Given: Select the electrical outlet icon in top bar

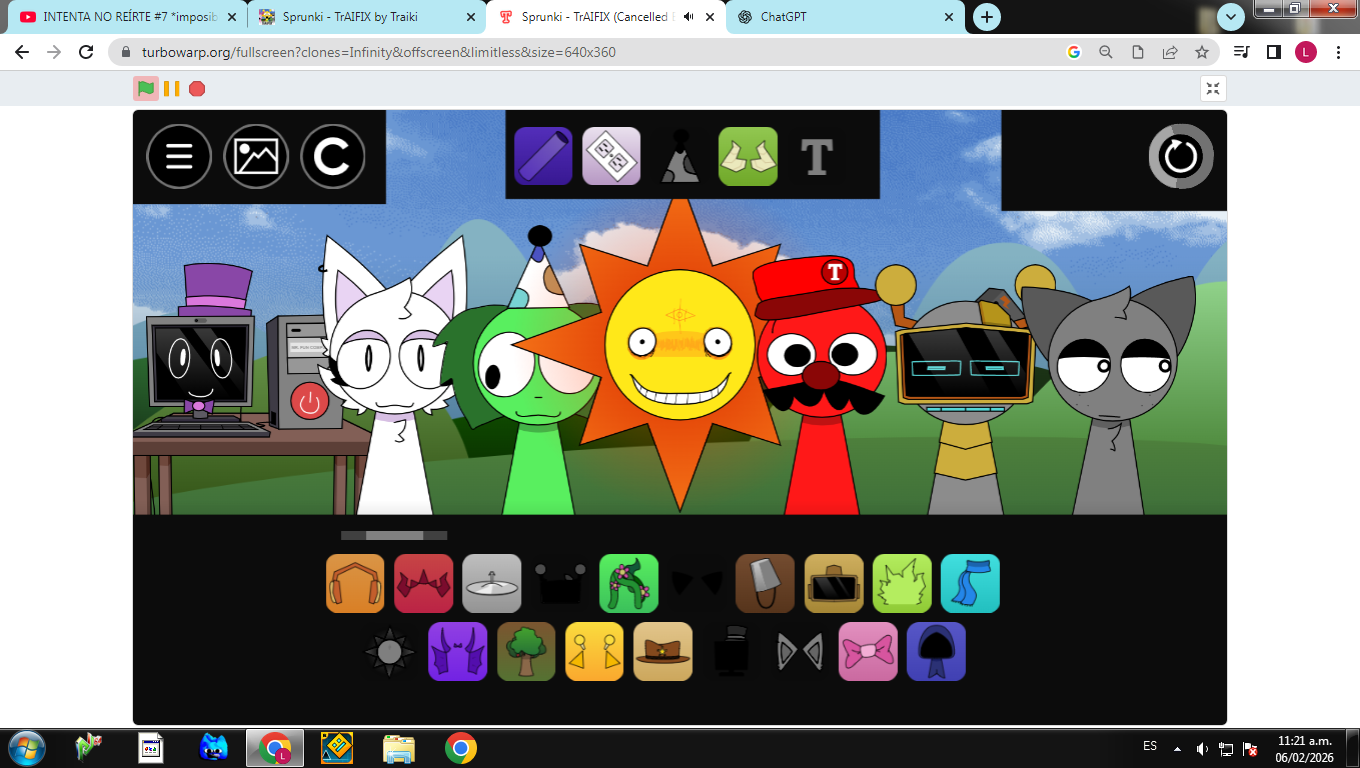Looking at the screenshot, I should (x=611, y=156).
